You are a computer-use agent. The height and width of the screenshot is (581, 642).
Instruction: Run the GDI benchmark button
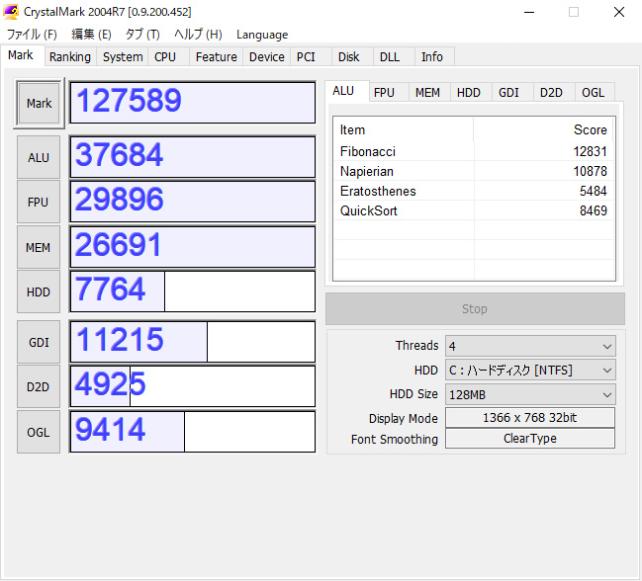coord(37,341)
